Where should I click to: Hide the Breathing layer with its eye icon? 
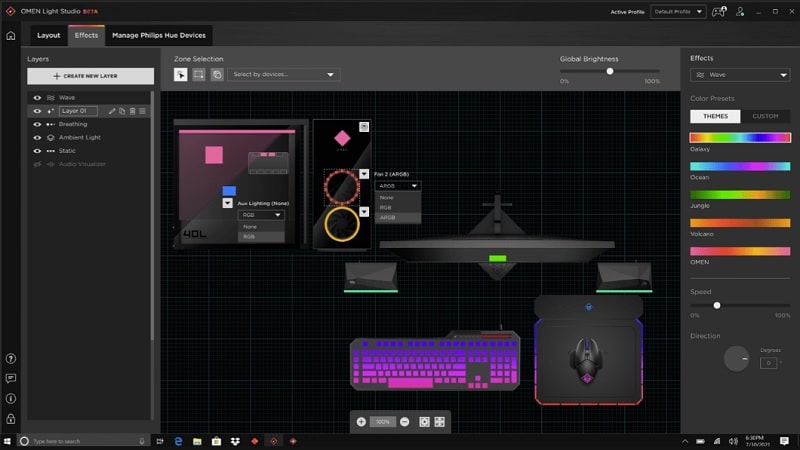(x=37, y=124)
